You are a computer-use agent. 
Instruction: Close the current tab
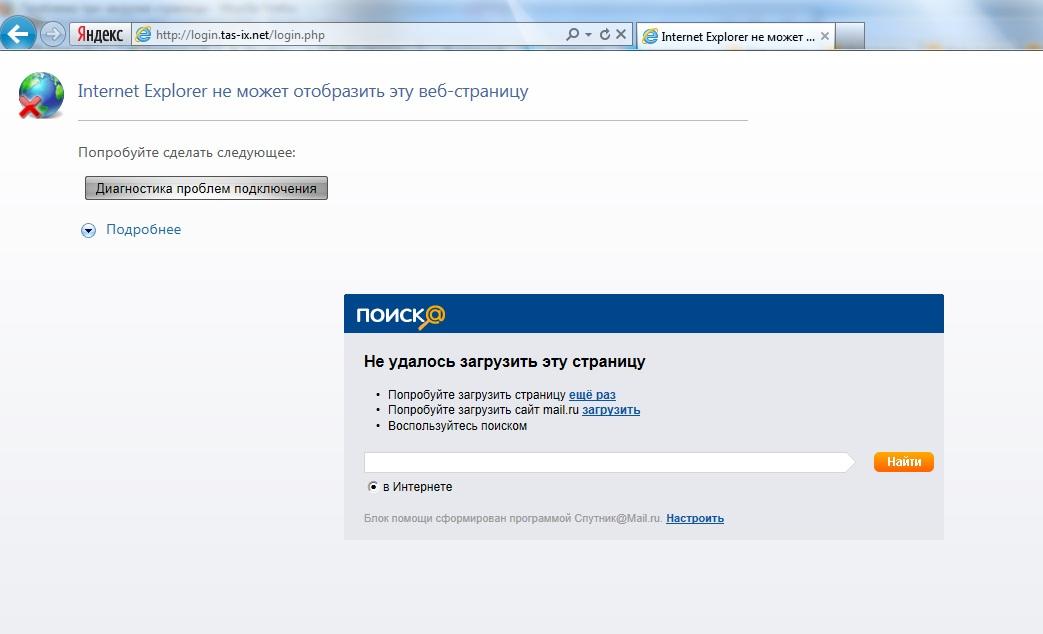pos(825,37)
